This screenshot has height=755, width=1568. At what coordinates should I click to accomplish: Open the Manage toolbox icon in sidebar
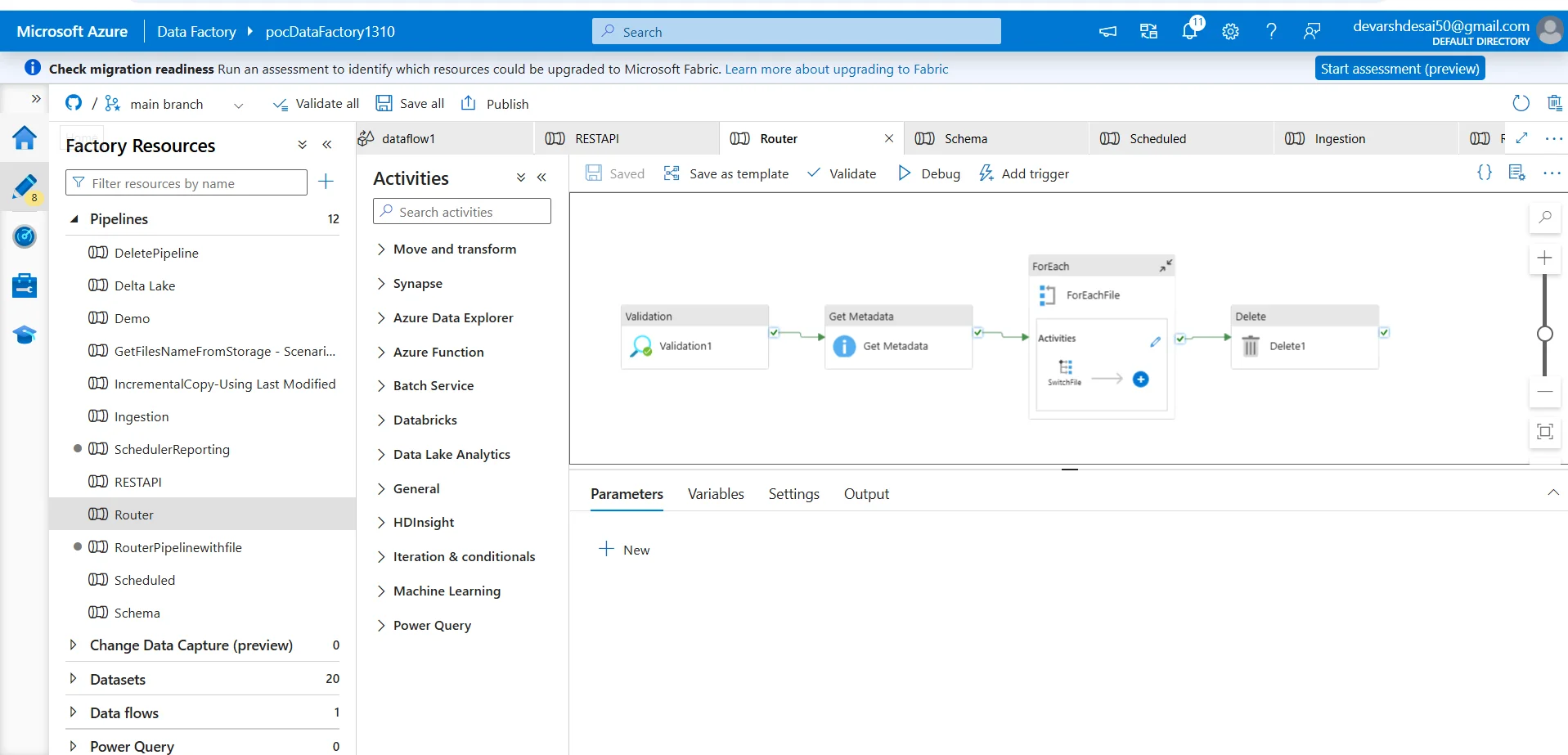click(25, 285)
